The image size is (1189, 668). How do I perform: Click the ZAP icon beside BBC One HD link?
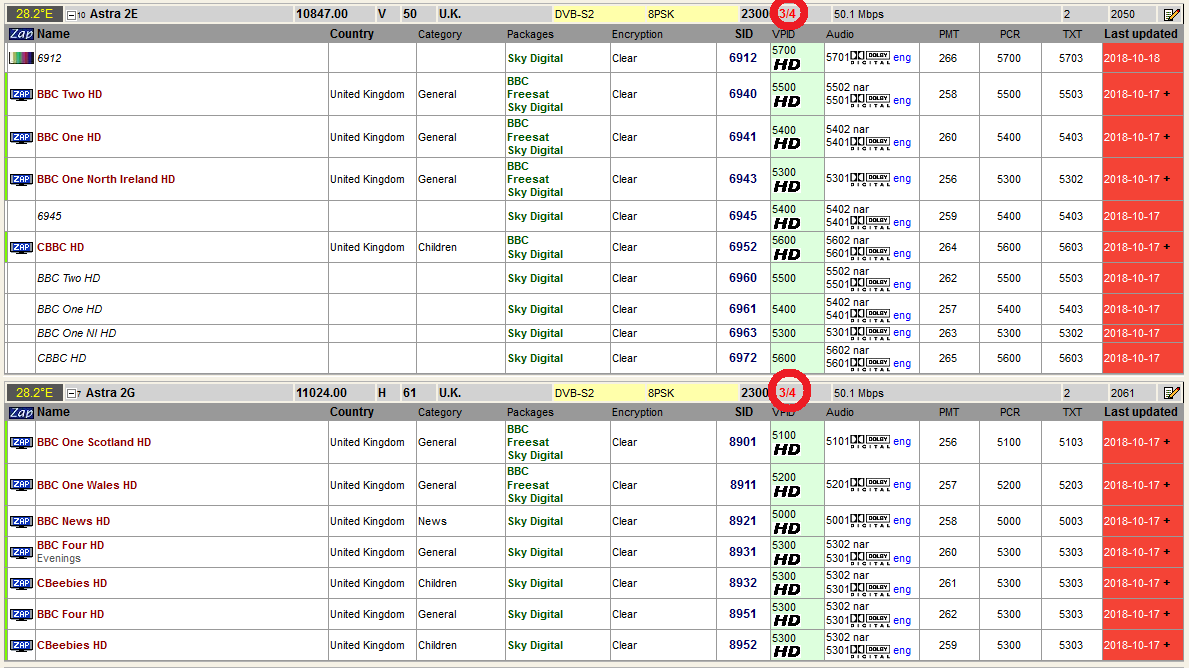21,137
